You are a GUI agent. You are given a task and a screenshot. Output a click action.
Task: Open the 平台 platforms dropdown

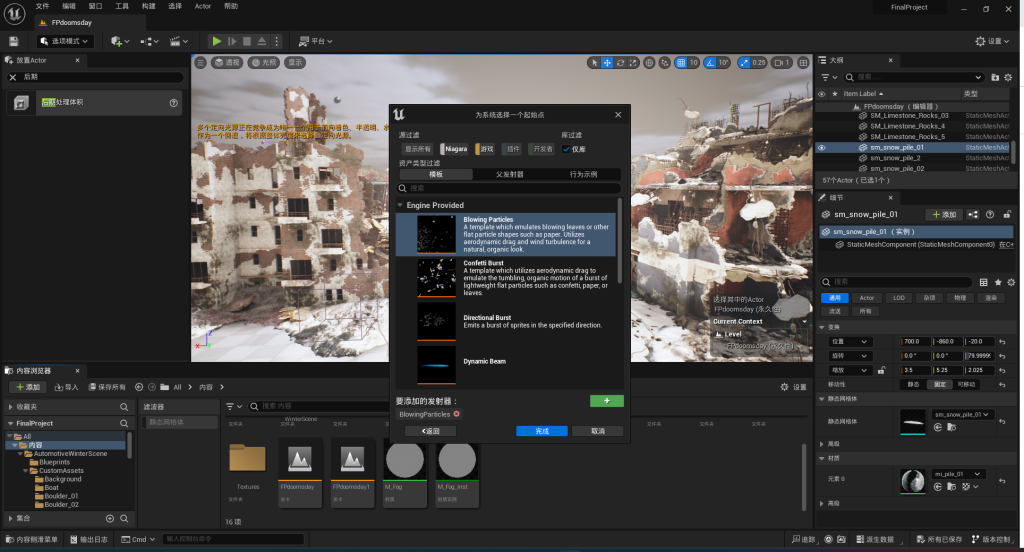[x=315, y=41]
